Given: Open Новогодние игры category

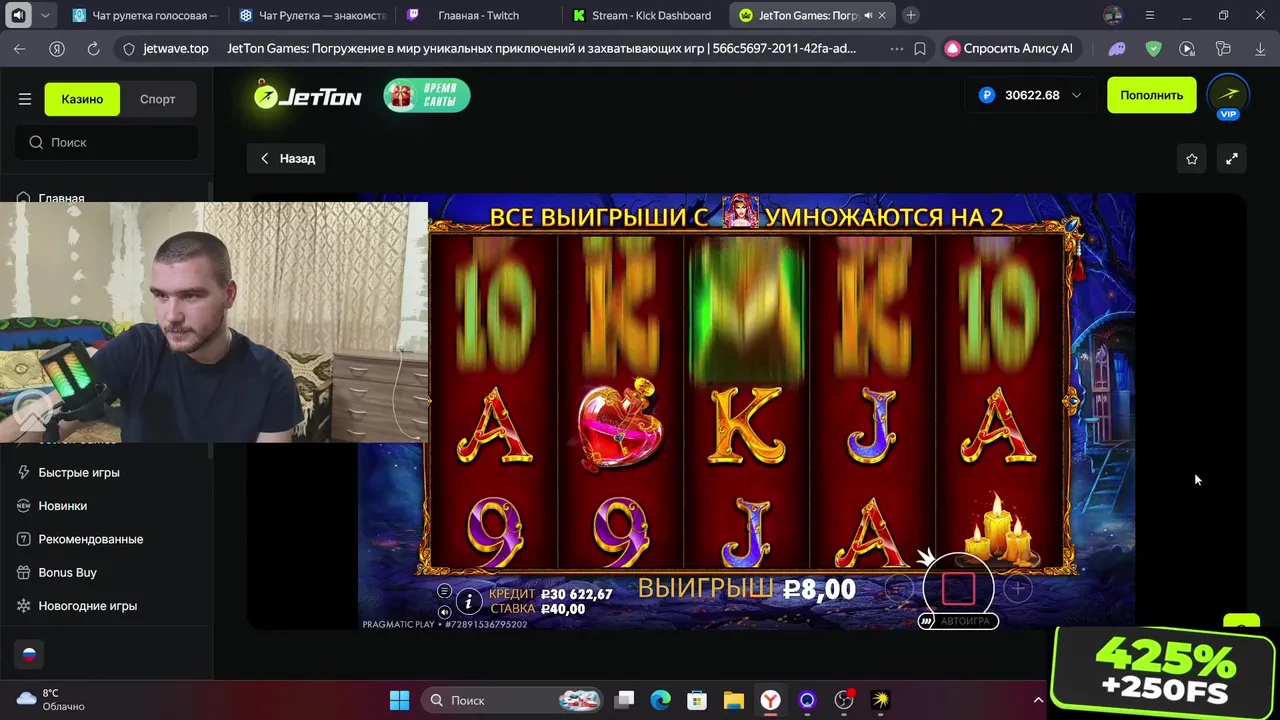Looking at the screenshot, I should pos(87,606).
